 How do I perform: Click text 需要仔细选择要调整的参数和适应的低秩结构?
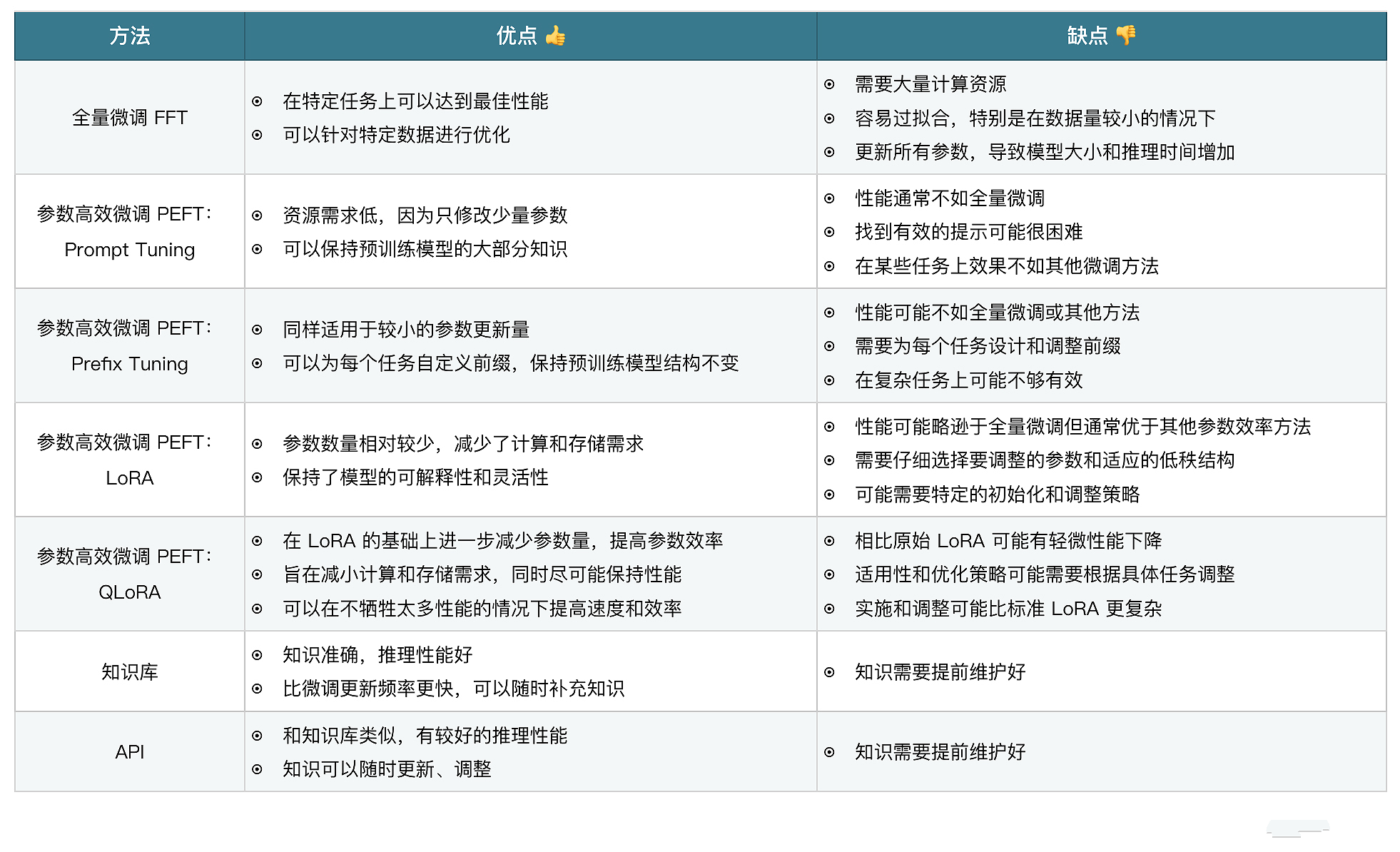1045,460
